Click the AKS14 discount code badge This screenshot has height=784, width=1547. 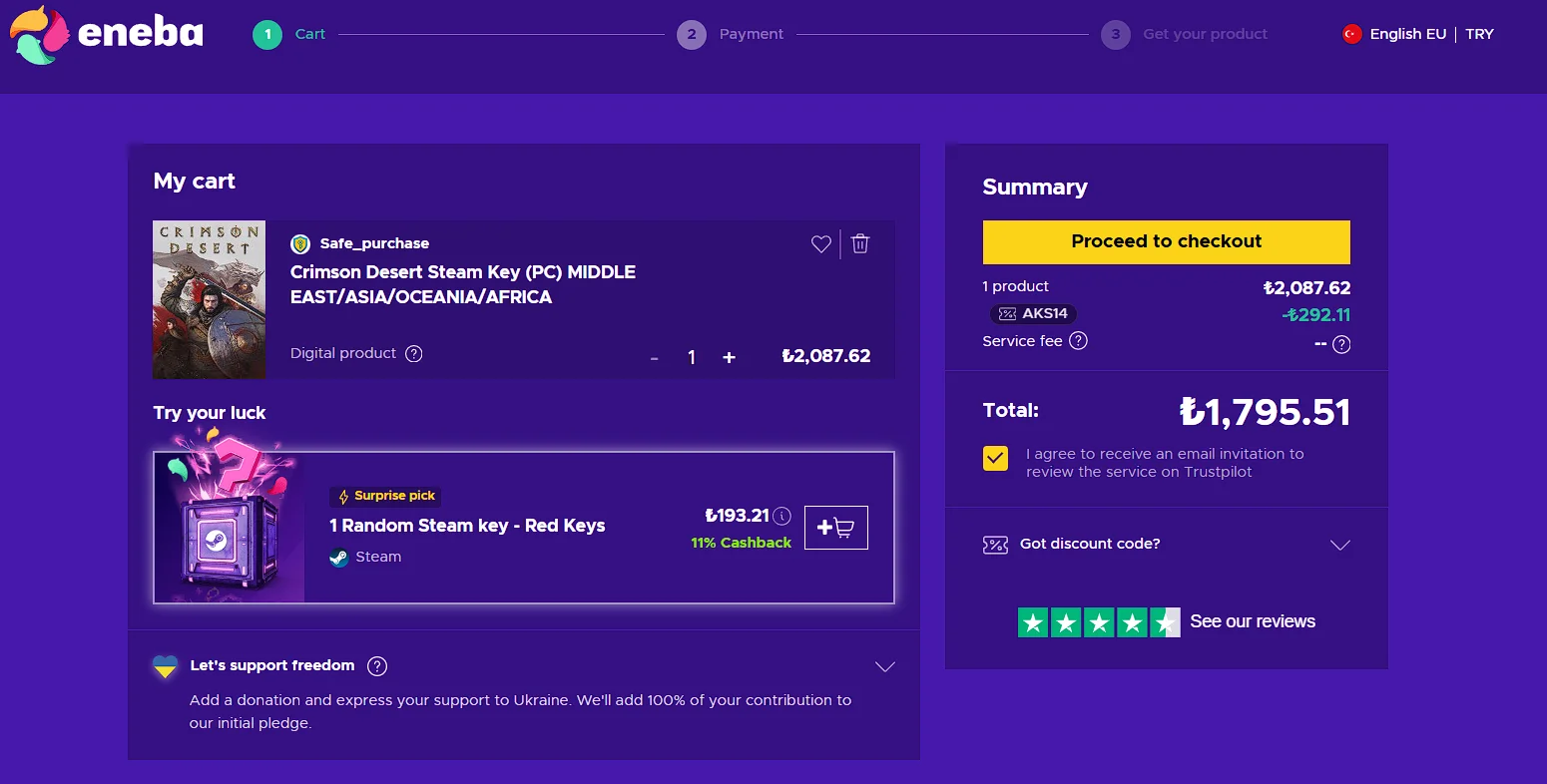coord(1034,314)
